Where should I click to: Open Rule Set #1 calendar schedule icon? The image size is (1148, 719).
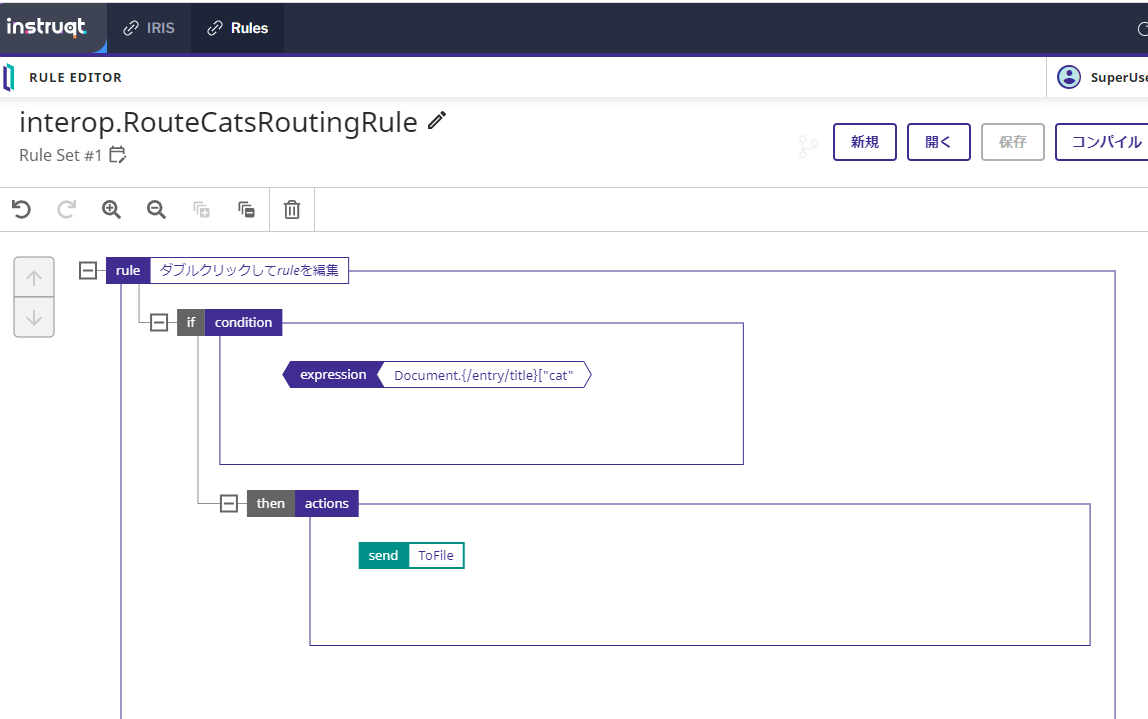tap(118, 155)
